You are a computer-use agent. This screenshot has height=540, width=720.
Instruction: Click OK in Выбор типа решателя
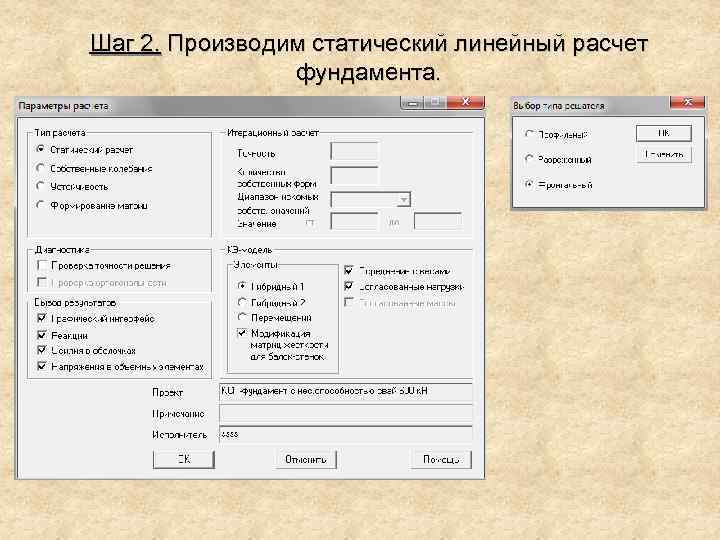(x=664, y=134)
